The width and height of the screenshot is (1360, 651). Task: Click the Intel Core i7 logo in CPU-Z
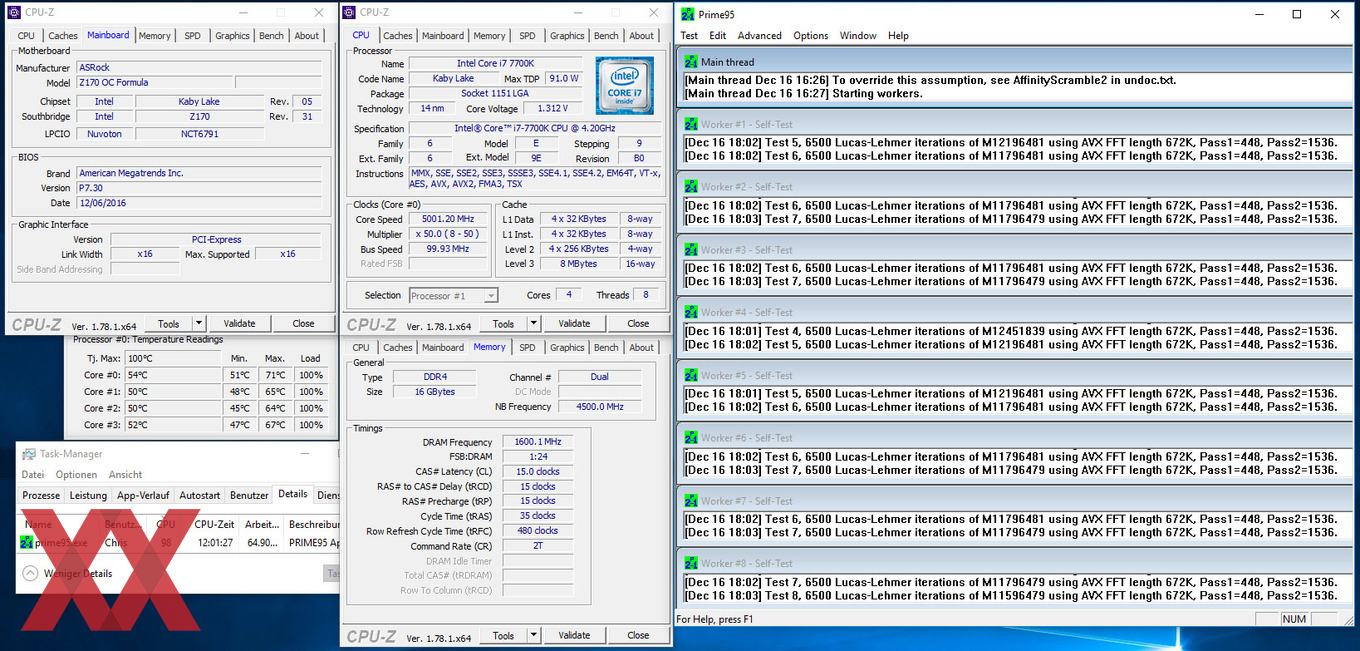point(624,85)
